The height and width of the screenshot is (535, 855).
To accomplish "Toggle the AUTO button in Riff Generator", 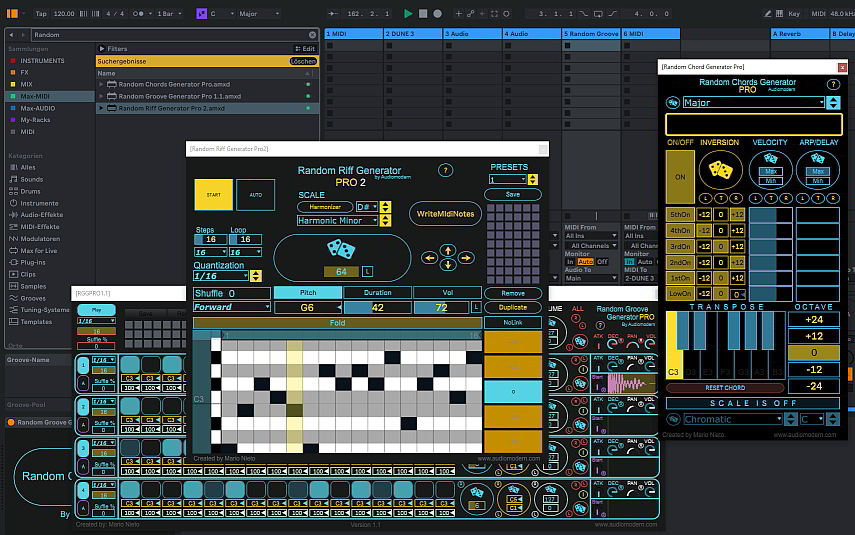I will click(x=255, y=195).
